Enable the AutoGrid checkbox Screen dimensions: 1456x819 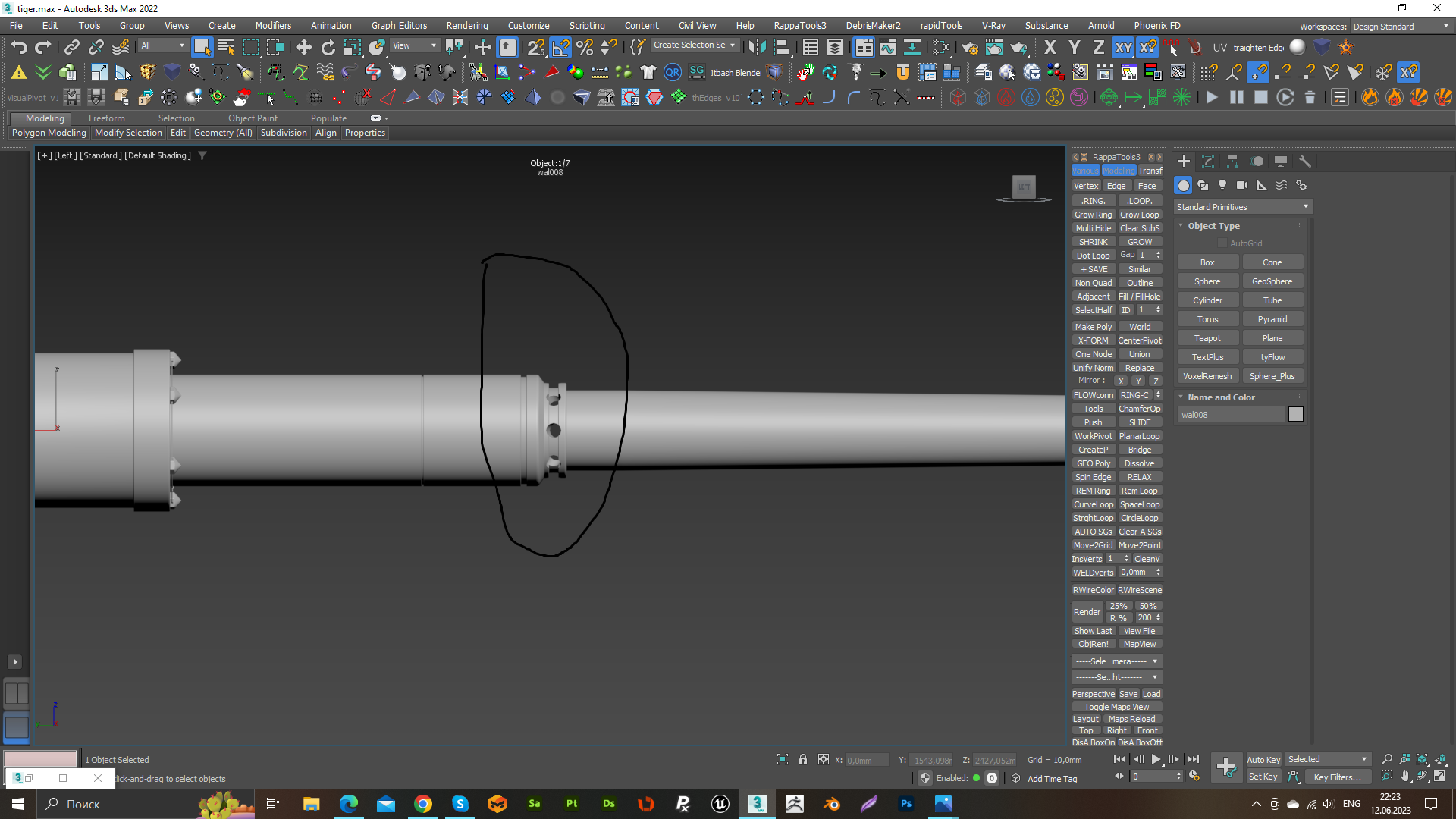tap(1222, 243)
